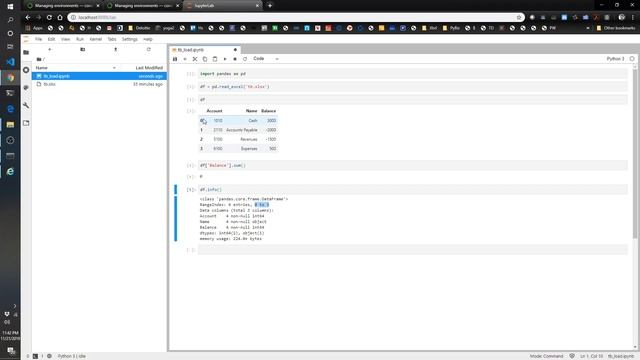Click the kernel status circle indicator

(x=632, y=59)
